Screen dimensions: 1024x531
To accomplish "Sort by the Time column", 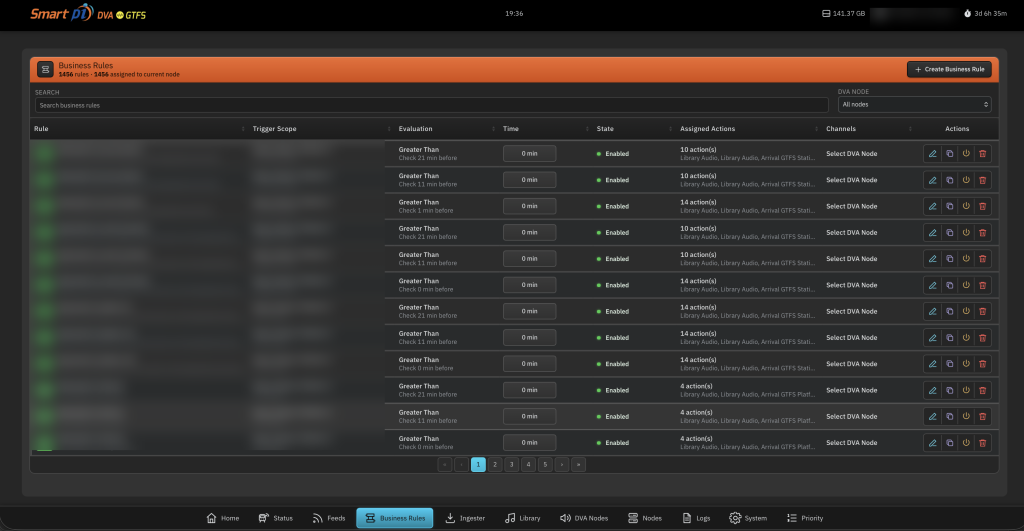I will tap(587, 129).
